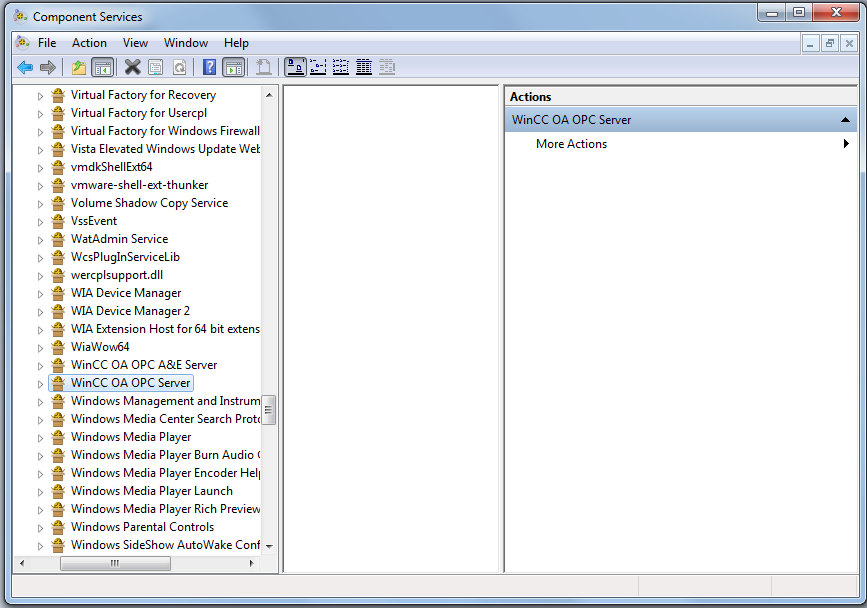Image resolution: width=867 pixels, height=608 pixels.
Task: Click the Delete X toolbar icon
Action: 132,67
